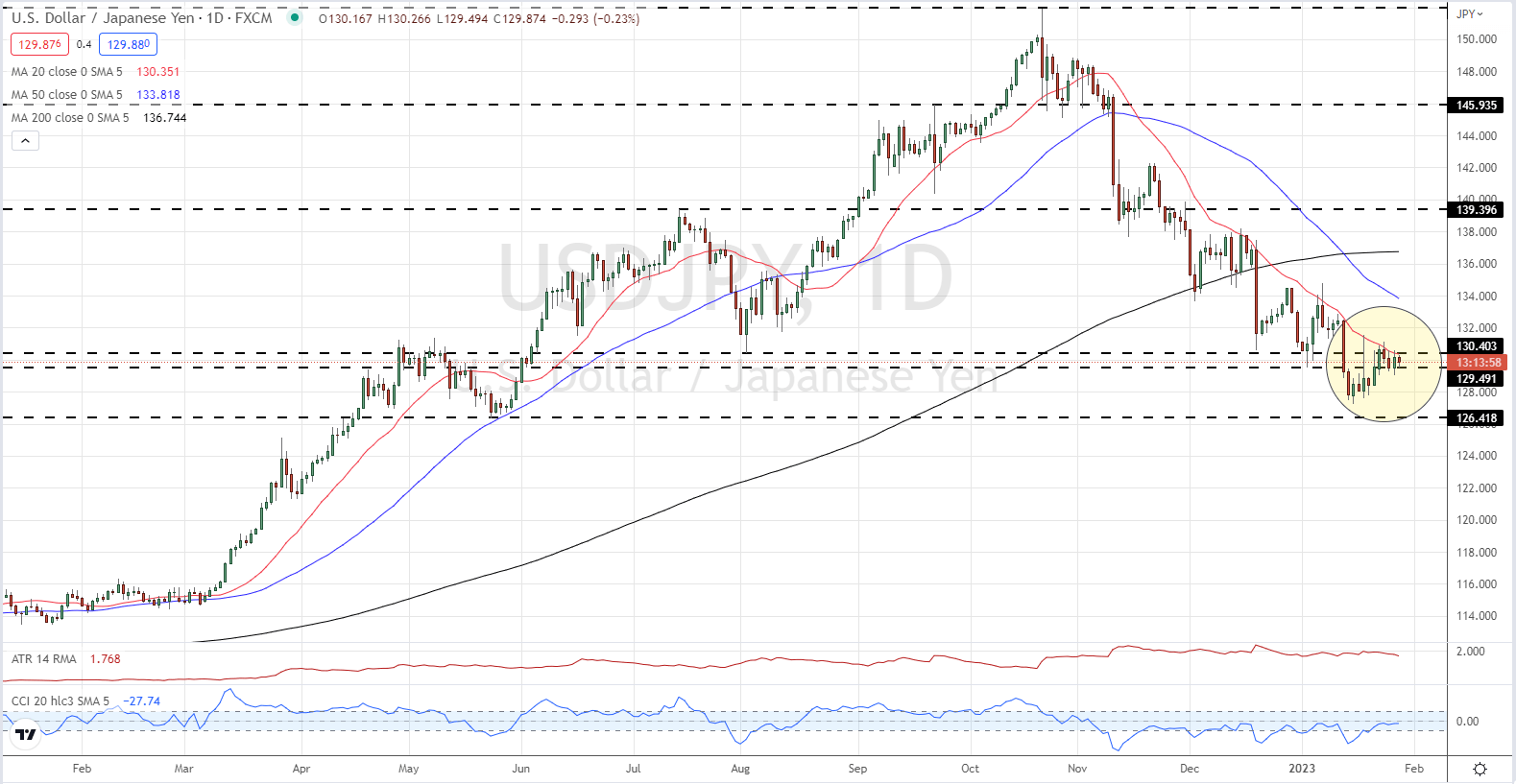Click the low price L129.494 value

point(463,19)
